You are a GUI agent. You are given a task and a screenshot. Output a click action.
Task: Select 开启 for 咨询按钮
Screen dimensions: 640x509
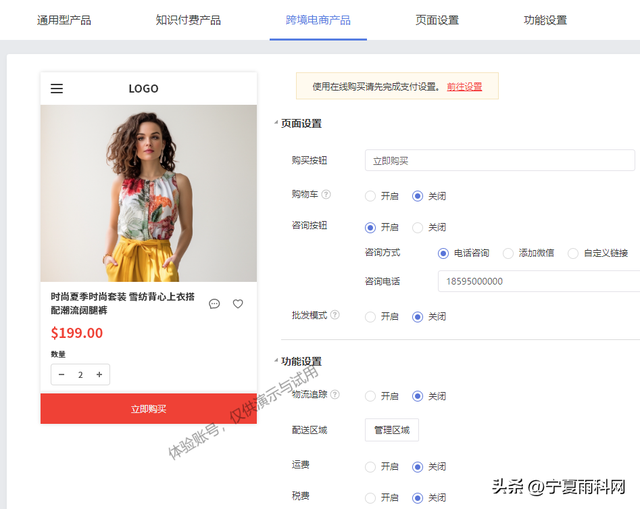coord(370,227)
